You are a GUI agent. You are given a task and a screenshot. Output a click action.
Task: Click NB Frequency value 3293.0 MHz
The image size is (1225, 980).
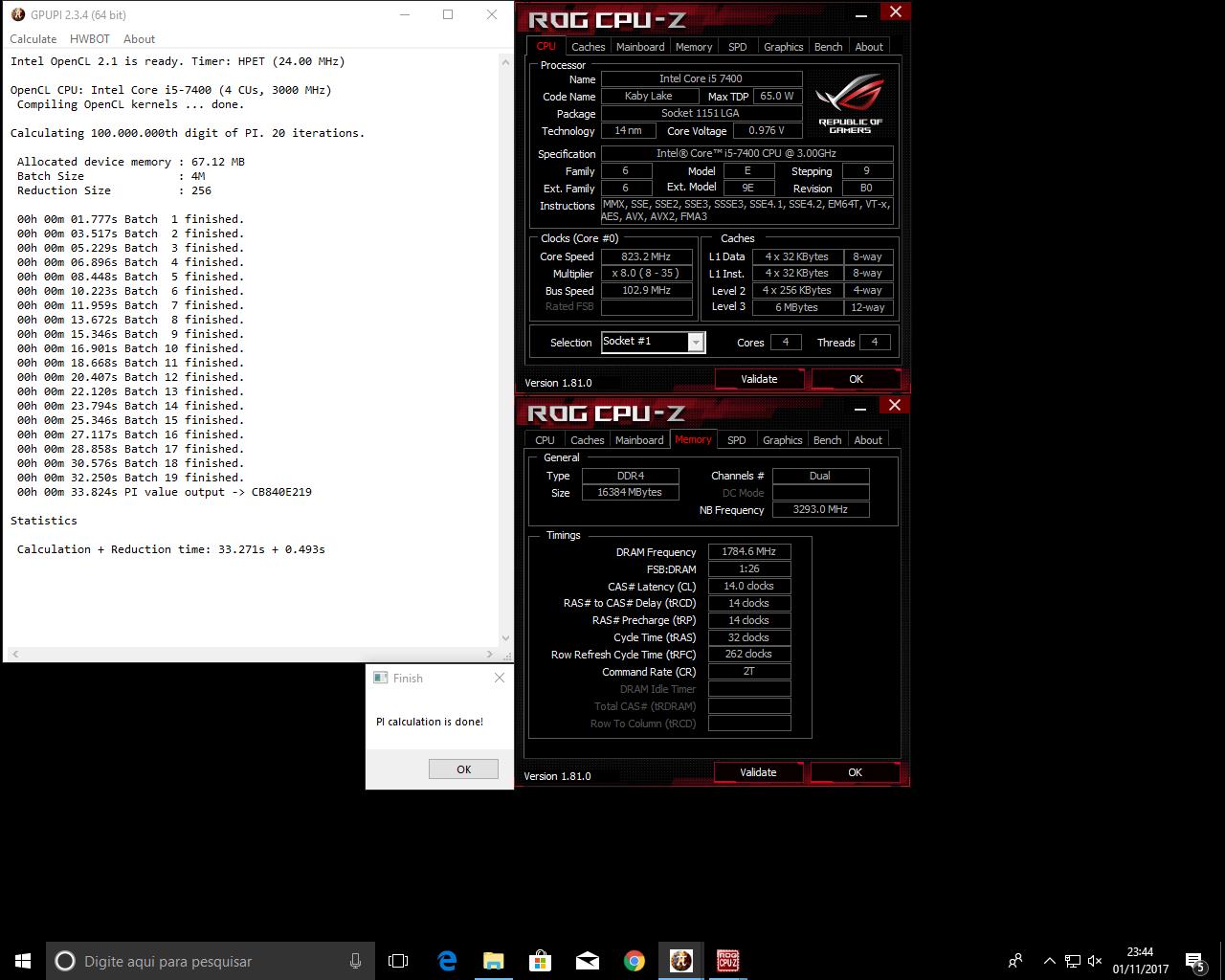tap(820, 510)
